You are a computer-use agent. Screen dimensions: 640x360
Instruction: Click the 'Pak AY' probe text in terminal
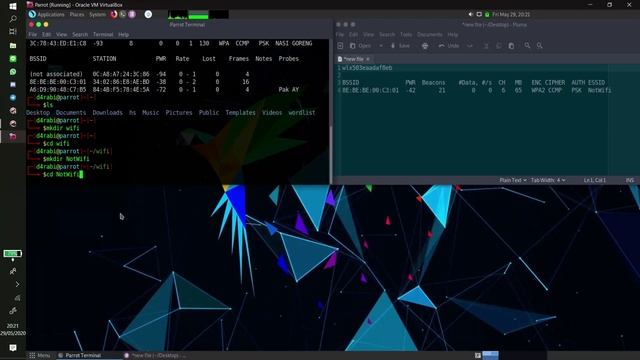pos(289,89)
